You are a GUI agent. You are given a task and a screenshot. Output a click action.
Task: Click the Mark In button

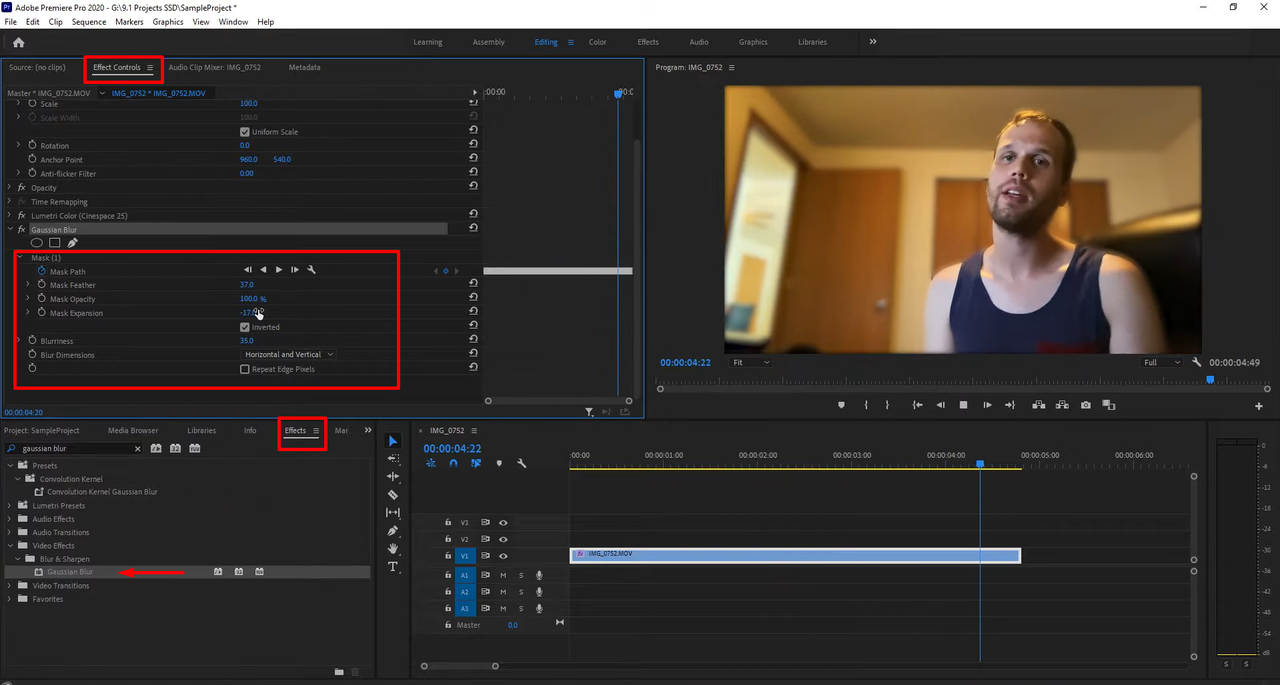pyautogui.click(x=865, y=405)
